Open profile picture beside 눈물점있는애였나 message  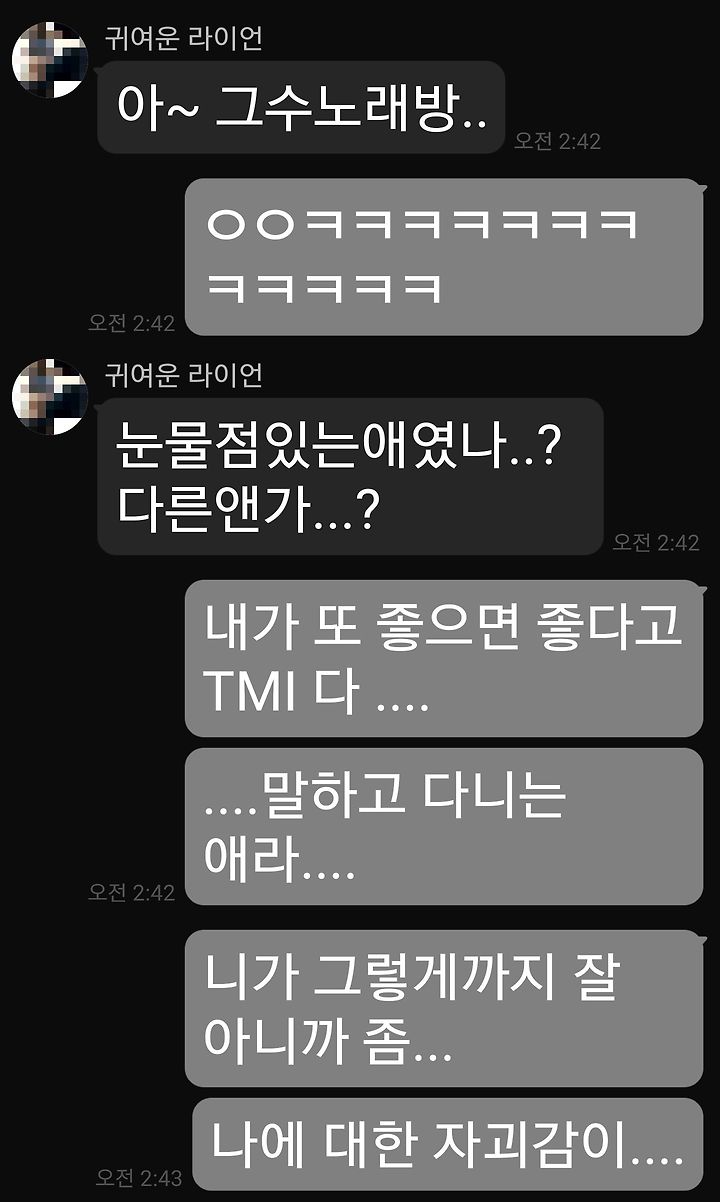coord(50,396)
